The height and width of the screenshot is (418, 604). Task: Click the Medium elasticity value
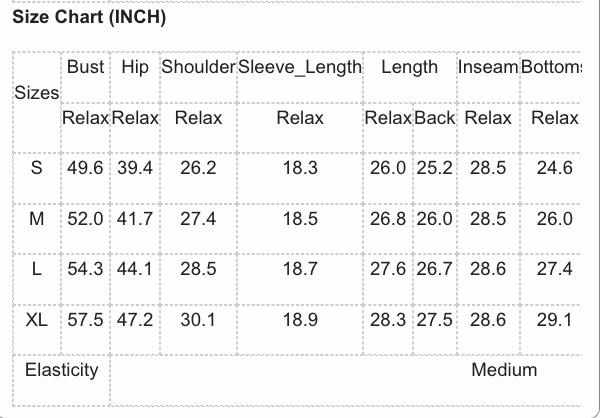click(504, 370)
